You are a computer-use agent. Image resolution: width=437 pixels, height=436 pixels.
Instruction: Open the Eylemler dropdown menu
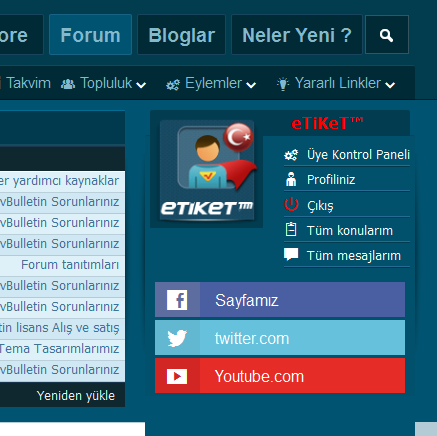[x=211, y=83]
